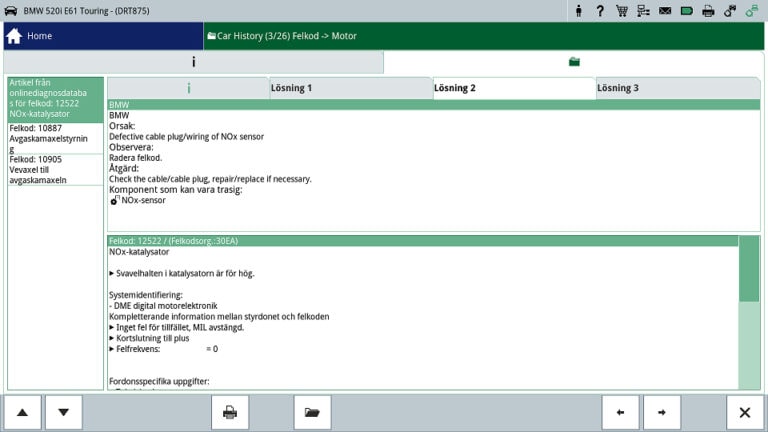The height and width of the screenshot is (432, 768).
Task: Select the Lösning 1 tab
Action: [x=351, y=88]
